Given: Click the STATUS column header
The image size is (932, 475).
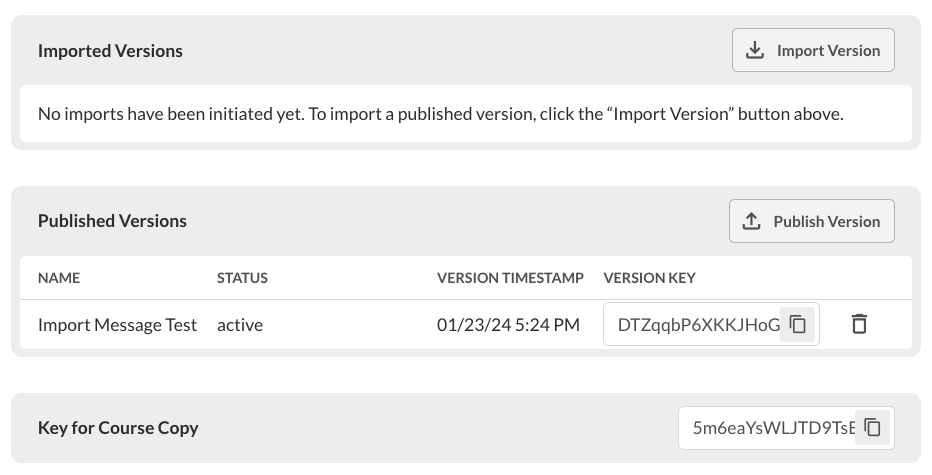Looking at the screenshot, I should (x=242, y=278).
